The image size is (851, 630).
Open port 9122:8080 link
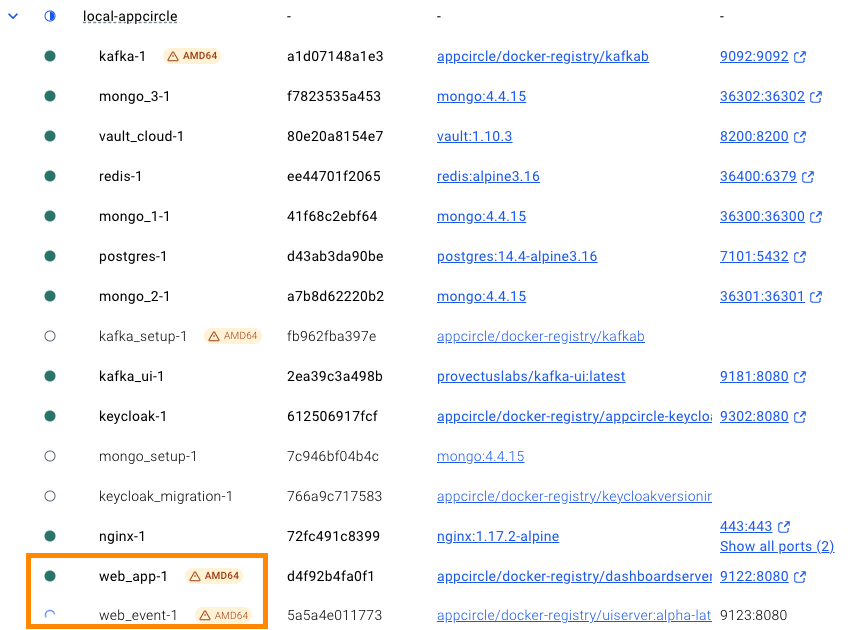[x=754, y=576]
